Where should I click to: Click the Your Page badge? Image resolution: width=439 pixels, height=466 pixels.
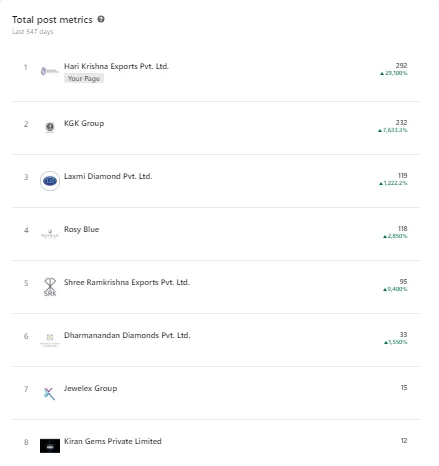84,79
